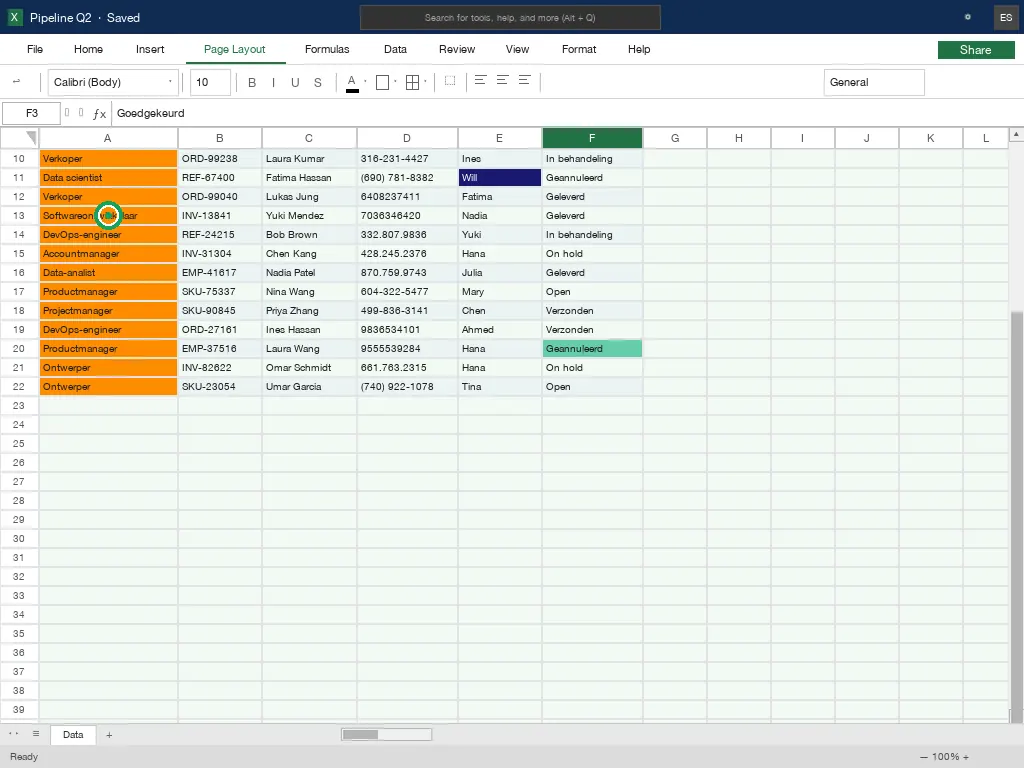This screenshot has height=768, width=1024.
Task: Open the Formulas tab
Action: pyautogui.click(x=327, y=49)
